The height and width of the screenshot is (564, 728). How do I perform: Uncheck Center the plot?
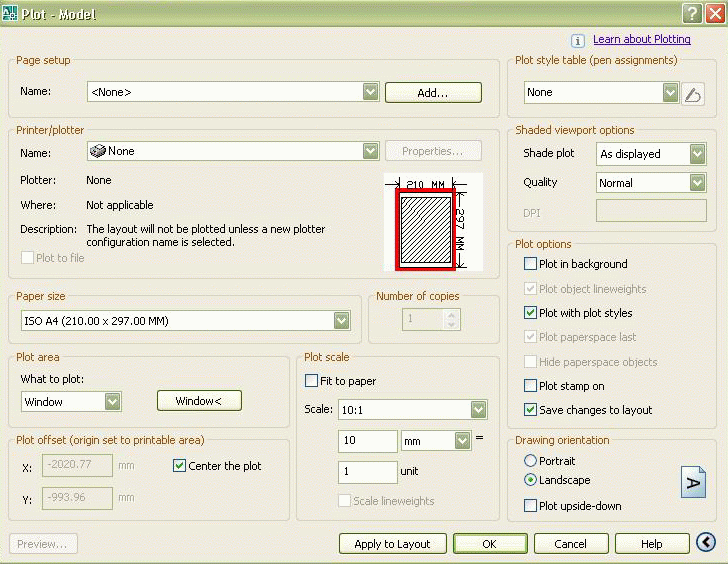[x=179, y=466]
